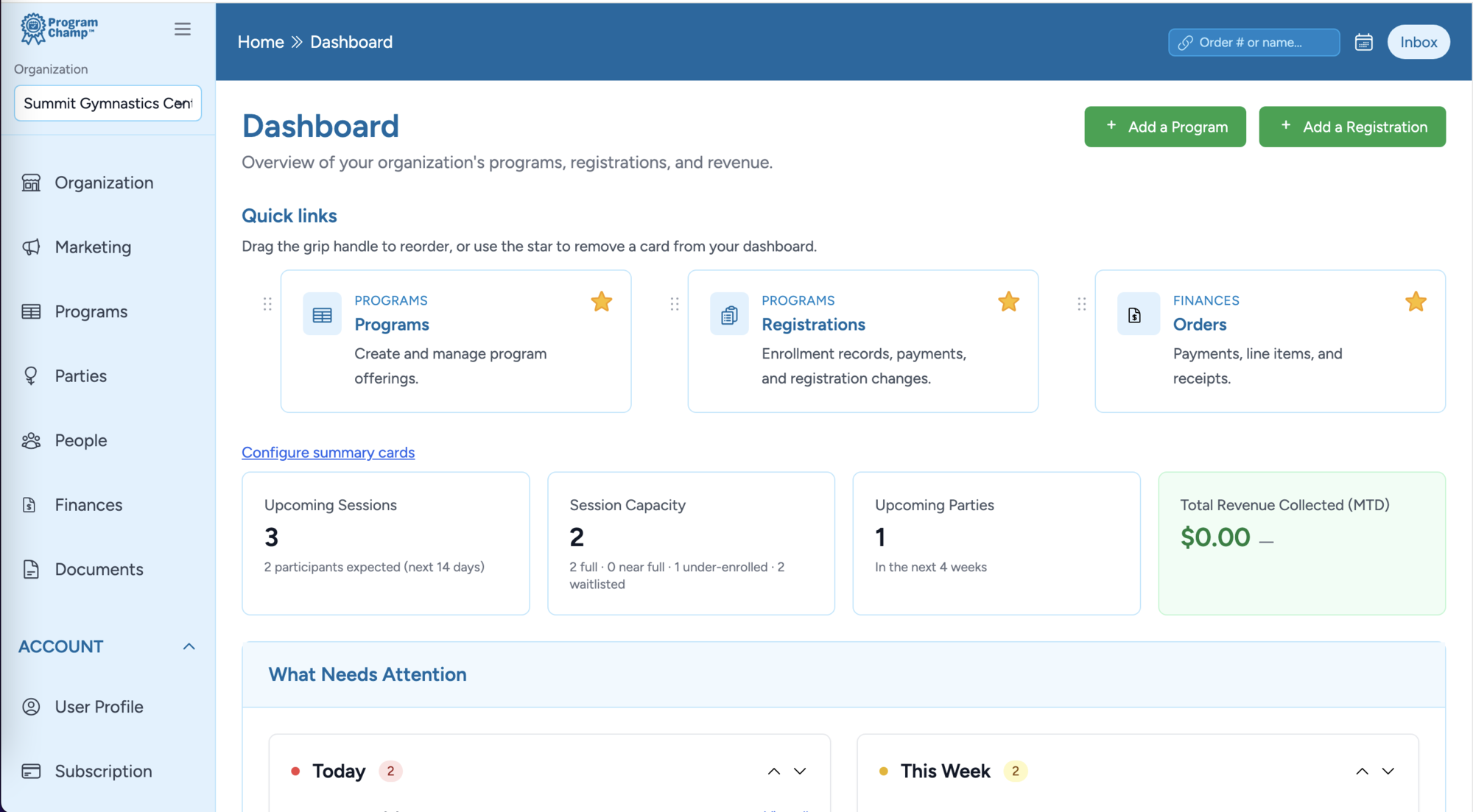Unstar the Programs quick link card
The height and width of the screenshot is (812, 1473).
[x=601, y=302]
